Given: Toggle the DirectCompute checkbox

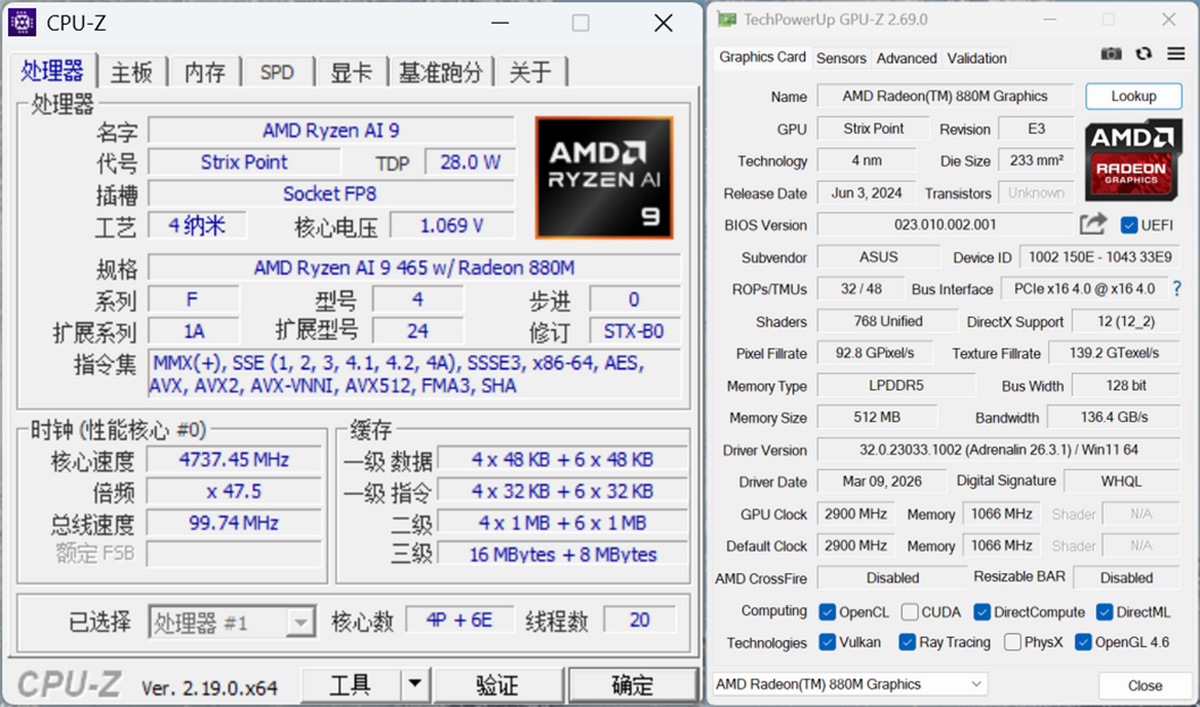Looking at the screenshot, I should tap(982, 612).
